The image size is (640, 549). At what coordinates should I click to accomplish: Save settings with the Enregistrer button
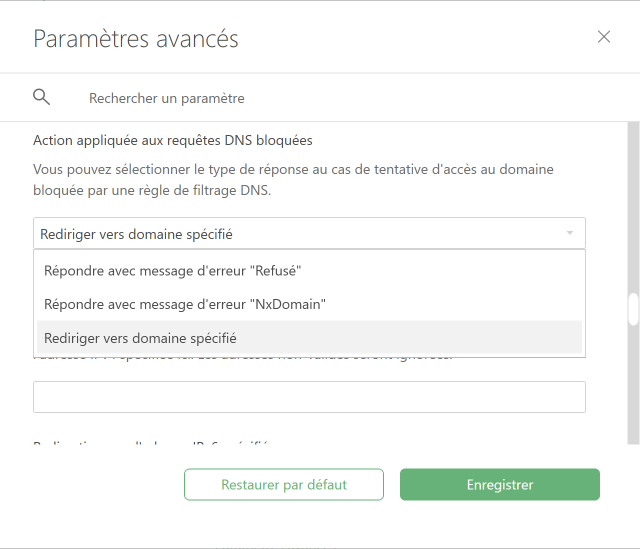click(x=500, y=485)
